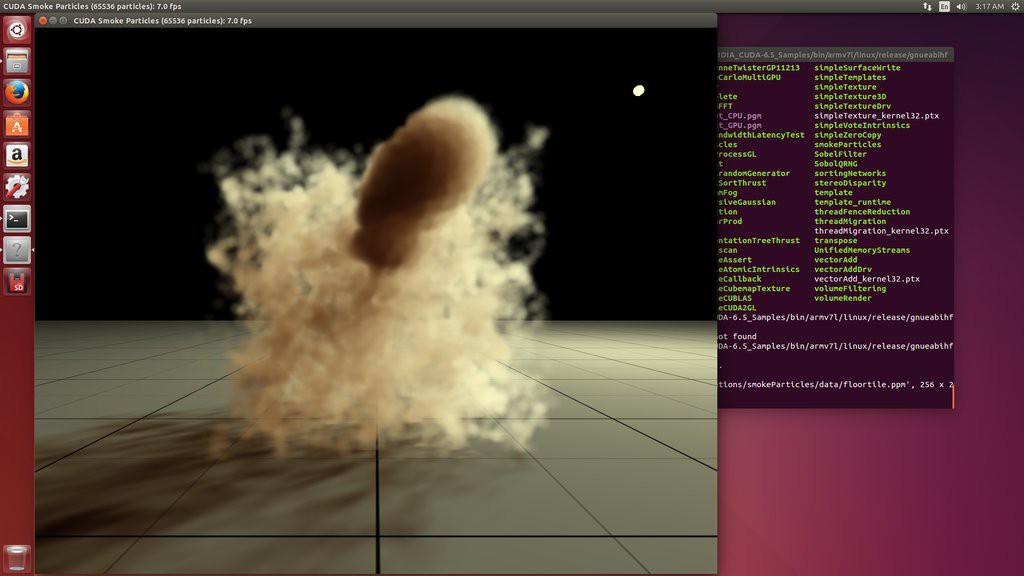Open the Files manager from the launcher
Screen dimensions: 1024x576
coord(17,61)
